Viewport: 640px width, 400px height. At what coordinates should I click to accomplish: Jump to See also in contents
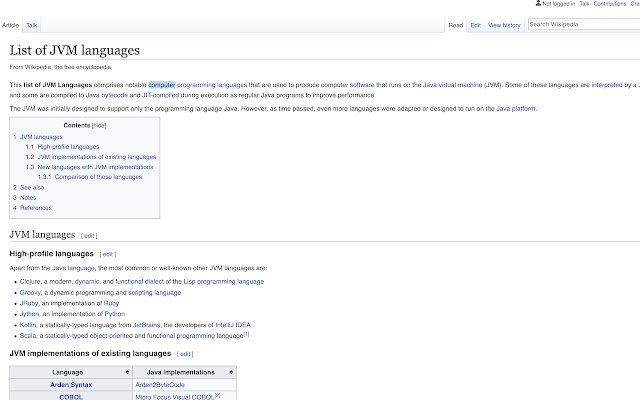(x=32, y=188)
